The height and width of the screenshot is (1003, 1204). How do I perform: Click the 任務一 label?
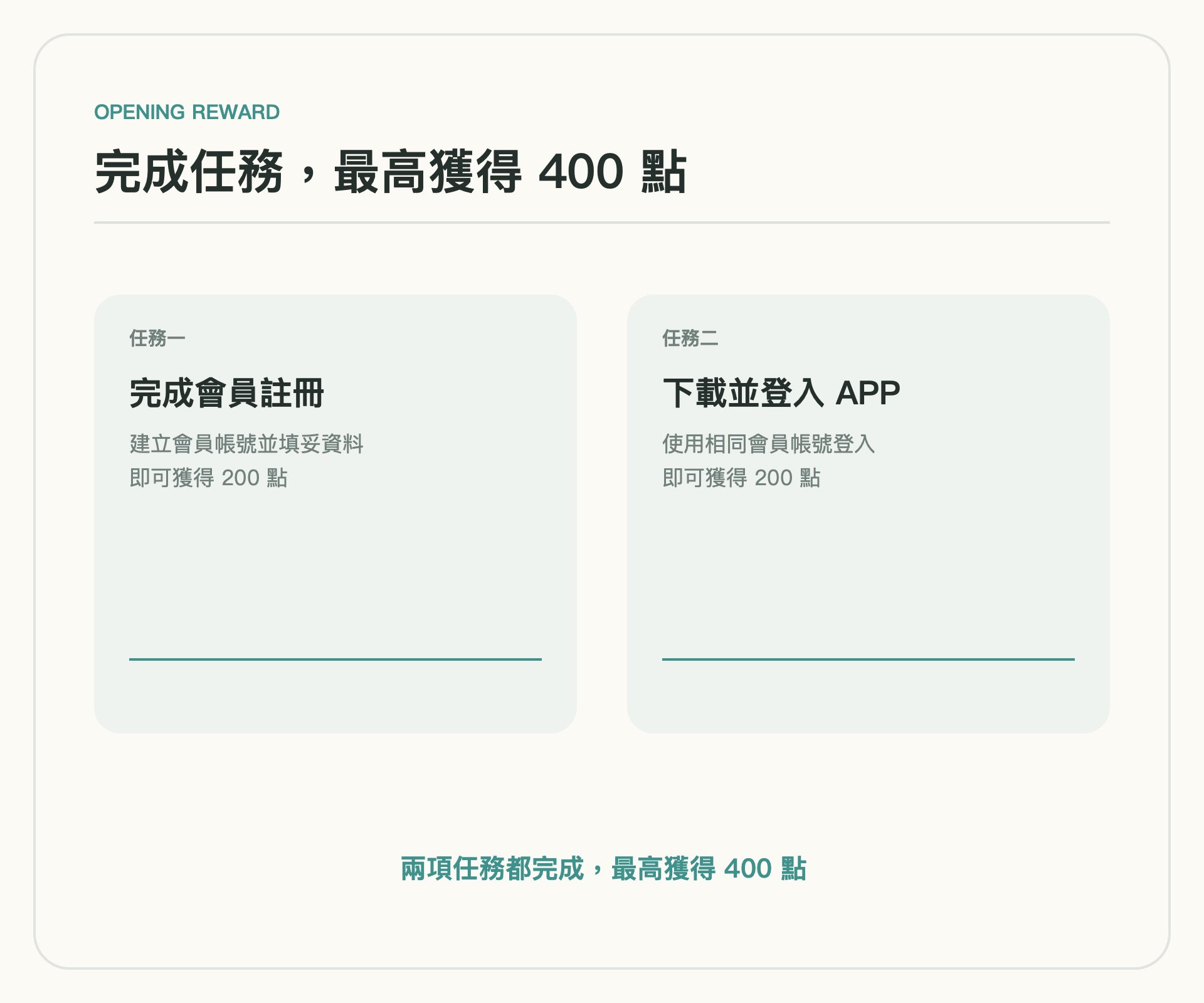pos(157,339)
